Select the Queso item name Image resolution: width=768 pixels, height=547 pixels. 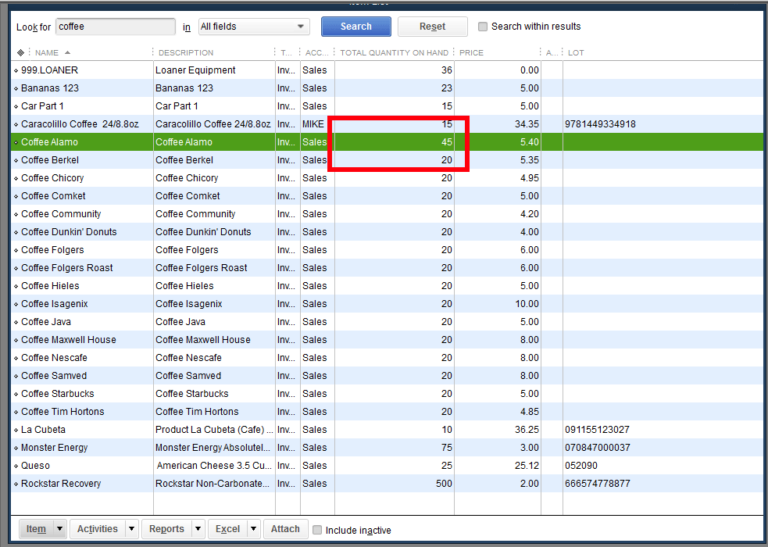(x=35, y=465)
